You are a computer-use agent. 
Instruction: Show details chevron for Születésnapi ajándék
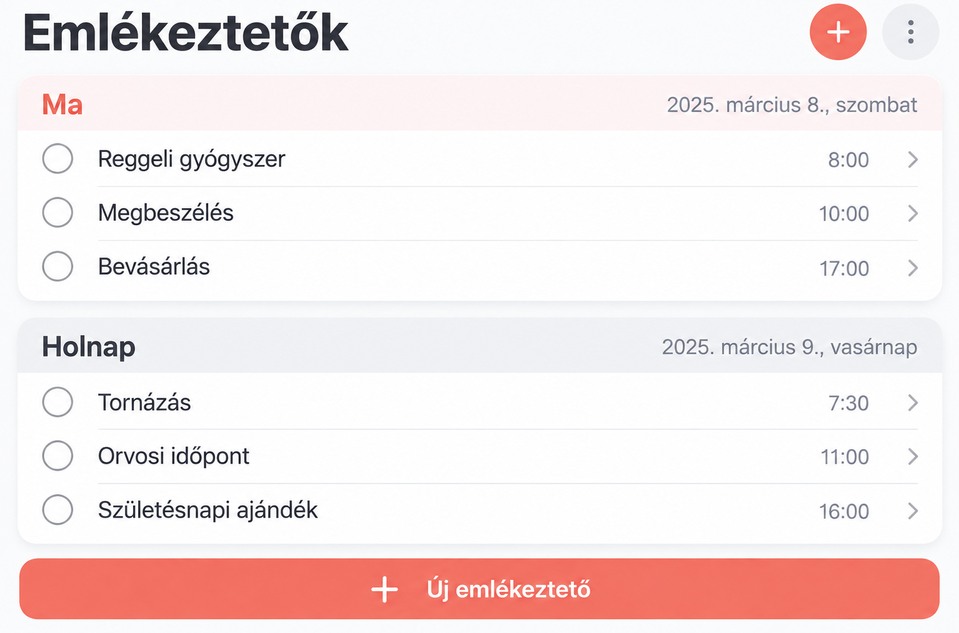[x=913, y=511]
